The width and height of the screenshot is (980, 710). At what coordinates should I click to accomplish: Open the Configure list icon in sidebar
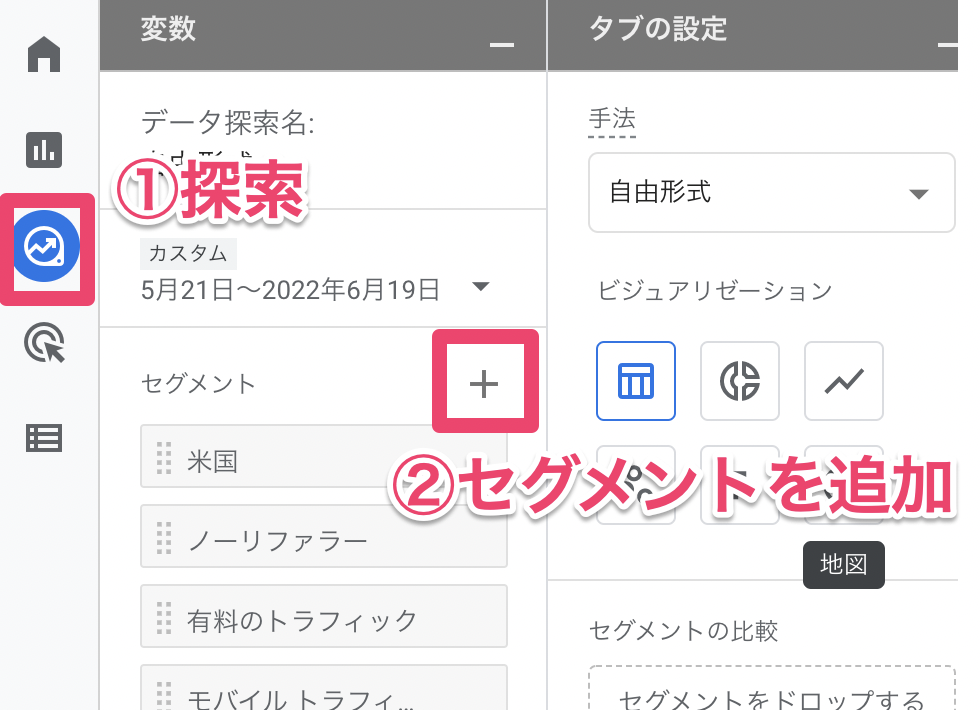coord(44,438)
